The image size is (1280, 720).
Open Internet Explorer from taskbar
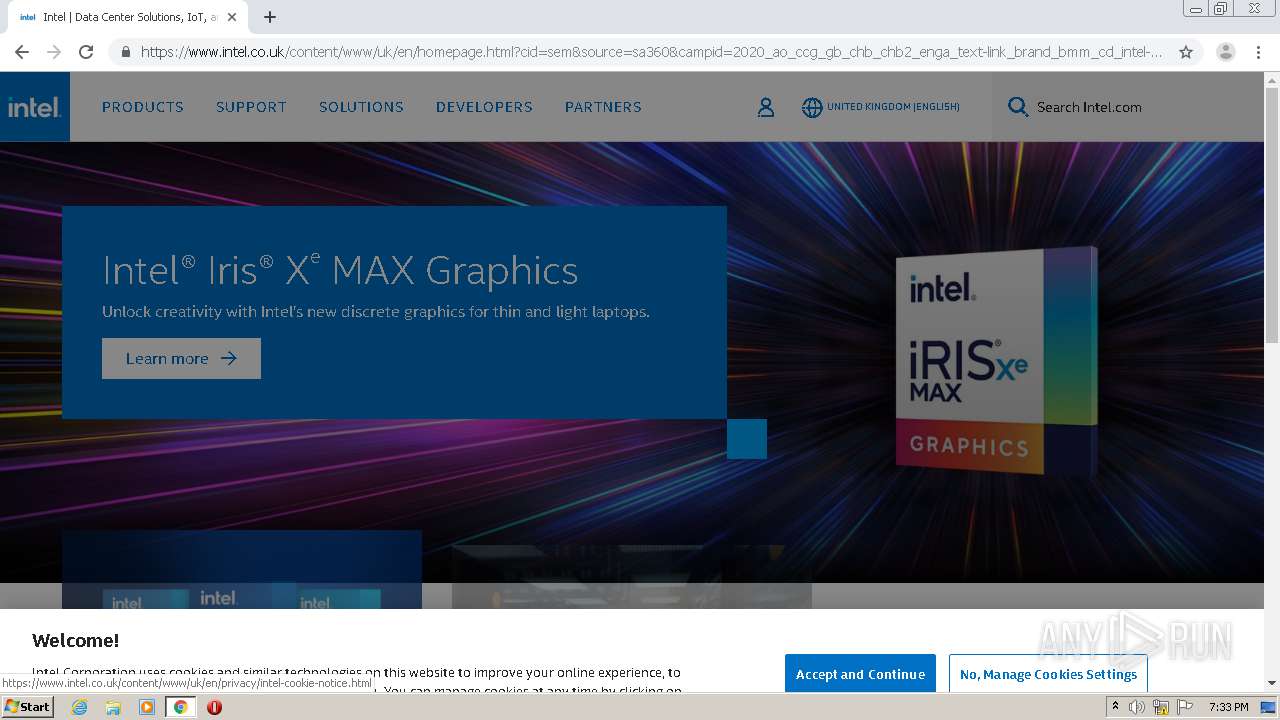click(79, 707)
